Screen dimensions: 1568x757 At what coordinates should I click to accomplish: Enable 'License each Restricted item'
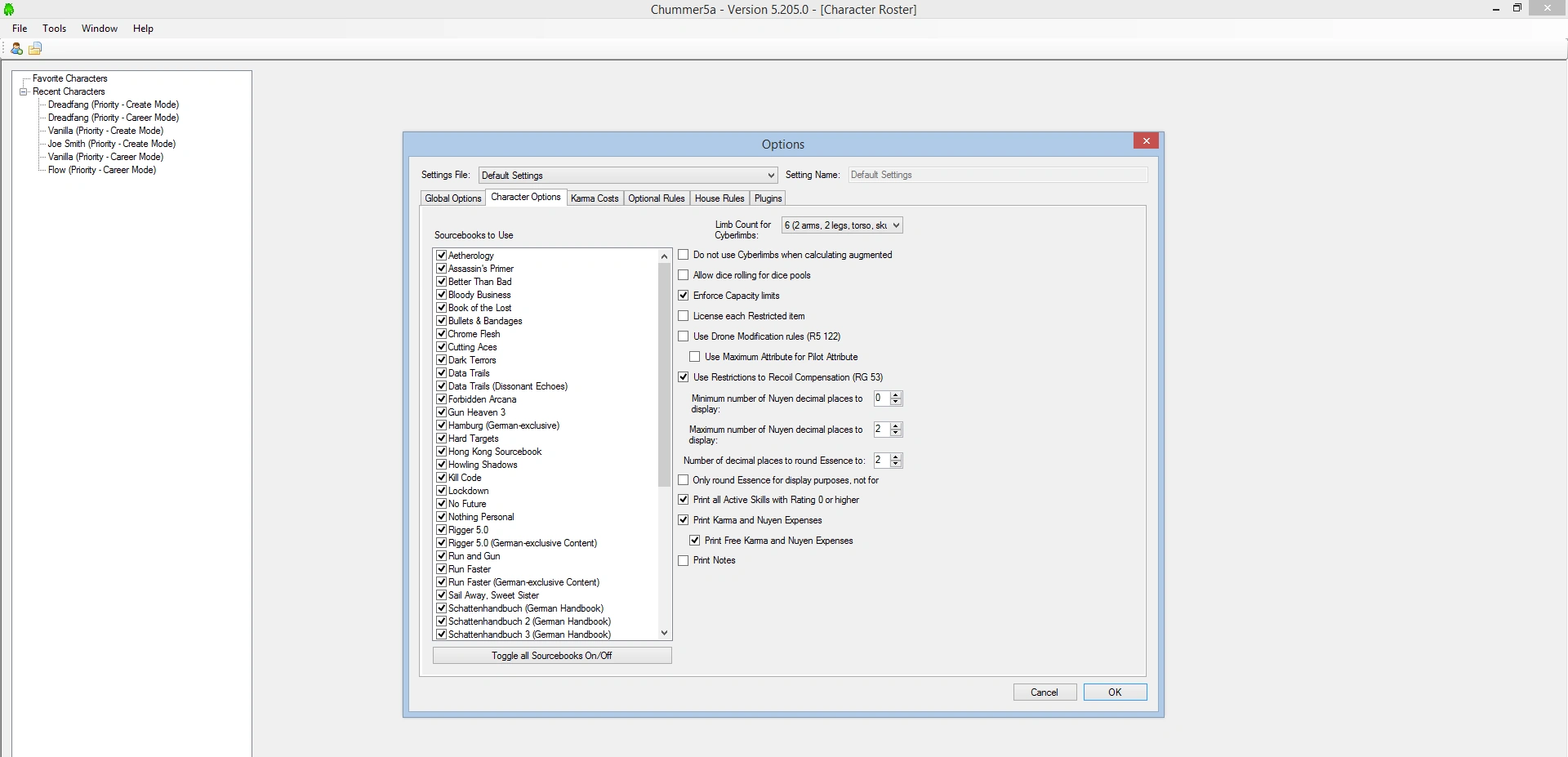pyautogui.click(x=684, y=316)
